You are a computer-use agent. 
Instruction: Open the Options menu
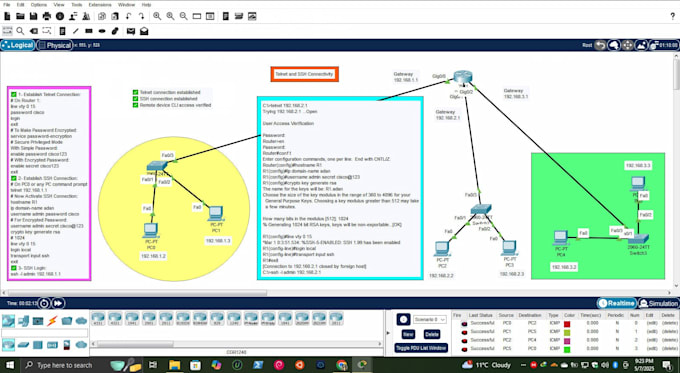[39, 5]
